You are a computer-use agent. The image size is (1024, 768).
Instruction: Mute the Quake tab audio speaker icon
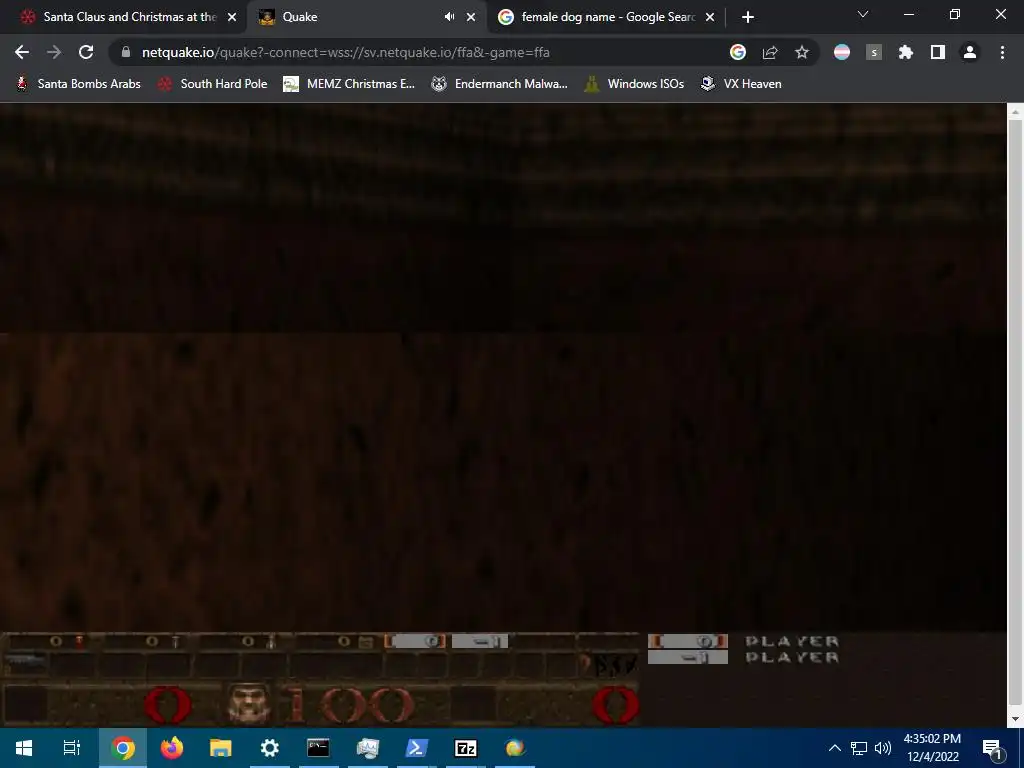[x=449, y=17]
